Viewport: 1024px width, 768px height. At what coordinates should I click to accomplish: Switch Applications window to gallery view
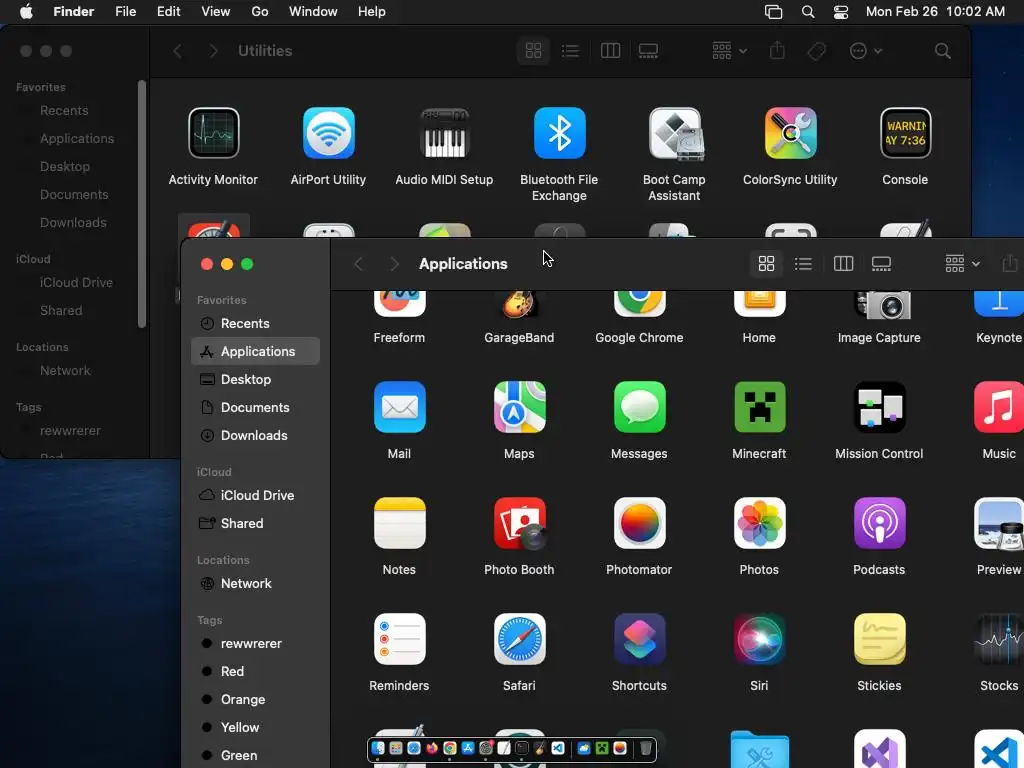click(x=881, y=264)
